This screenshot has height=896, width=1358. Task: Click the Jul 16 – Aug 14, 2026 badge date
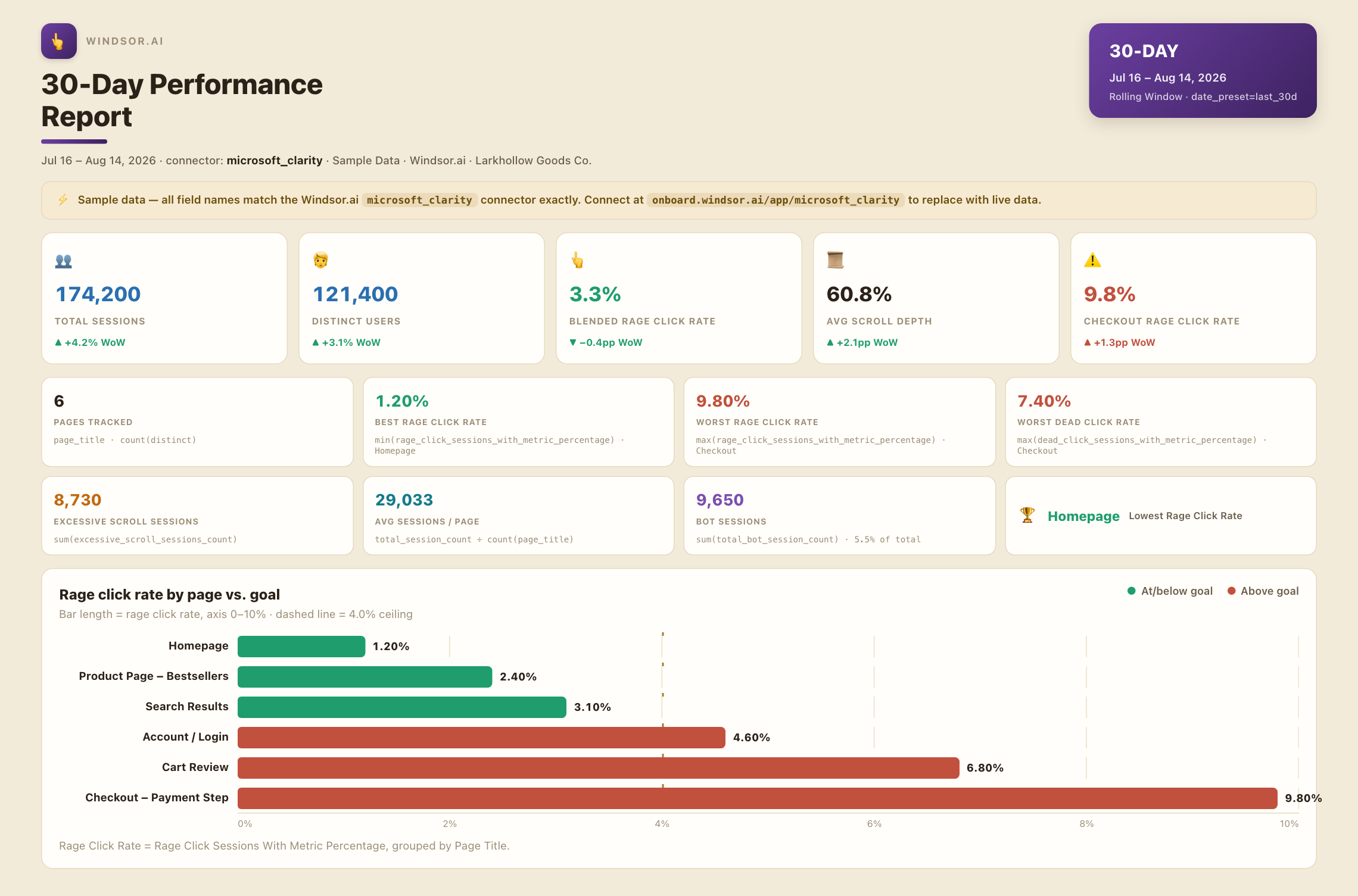1167,78
